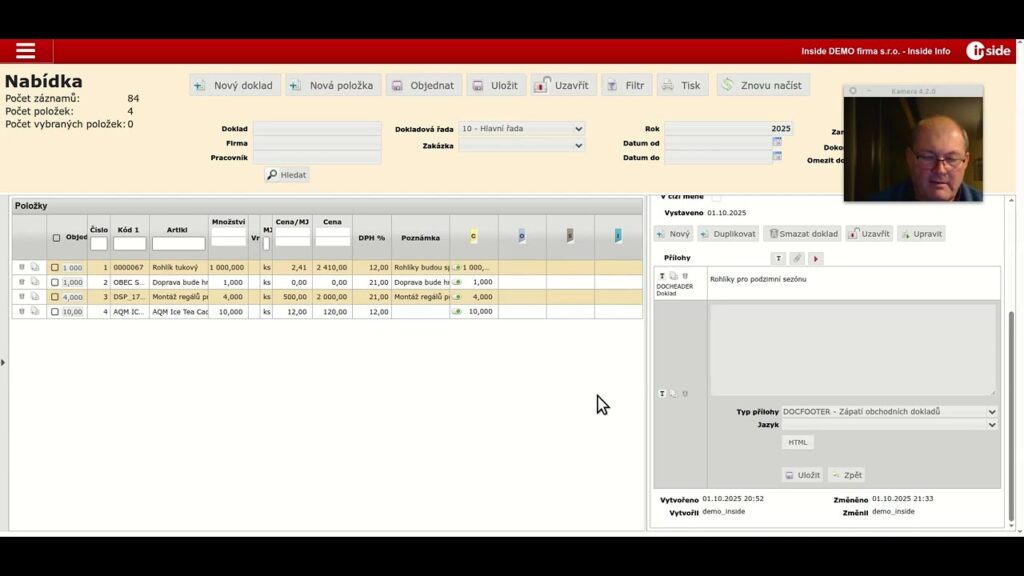Open the hamburger main menu
This screenshot has height=576, width=1024.
pyautogui.click(x=26, y=51)
